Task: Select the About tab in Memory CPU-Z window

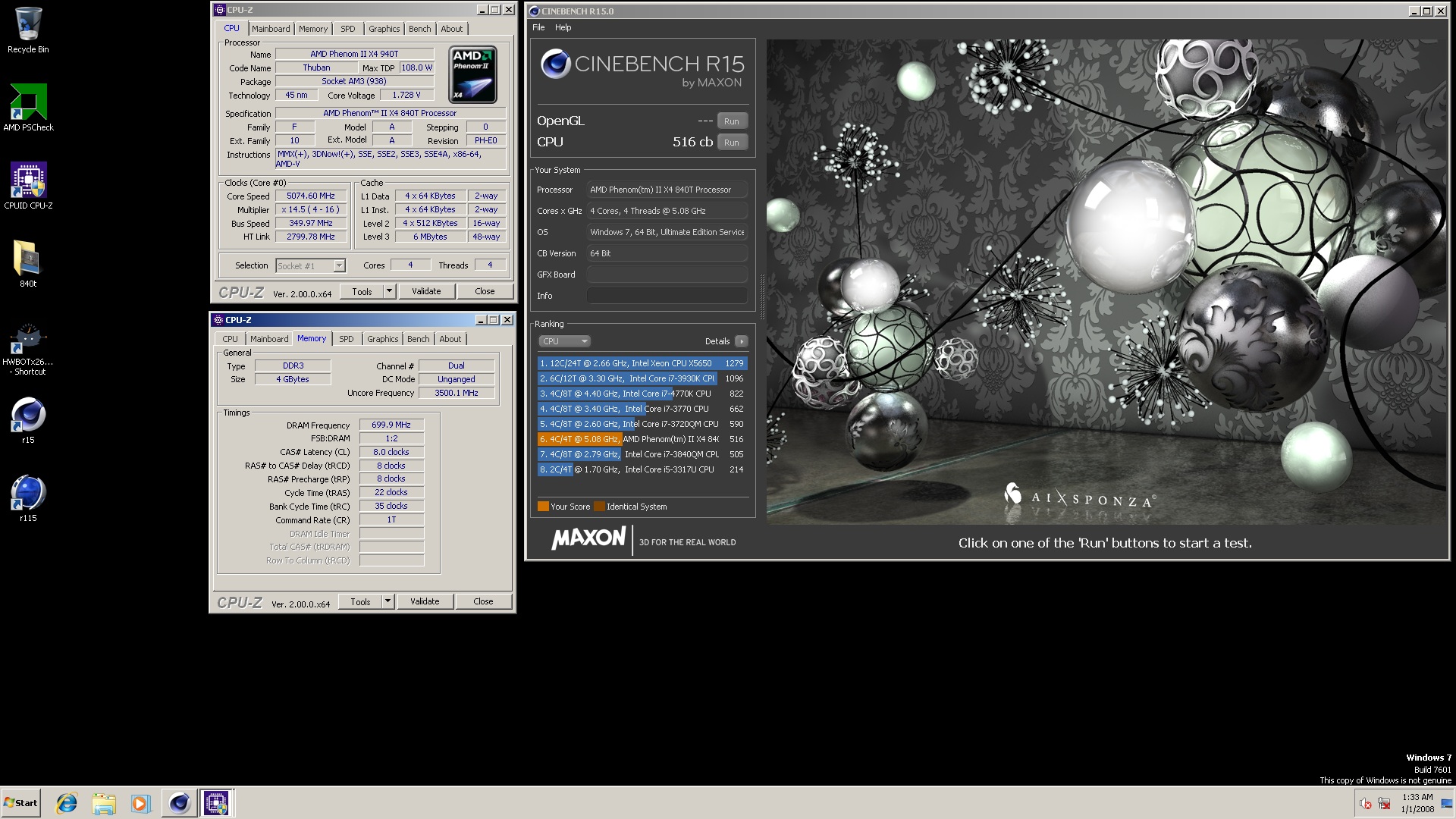Action: (450, 339)
